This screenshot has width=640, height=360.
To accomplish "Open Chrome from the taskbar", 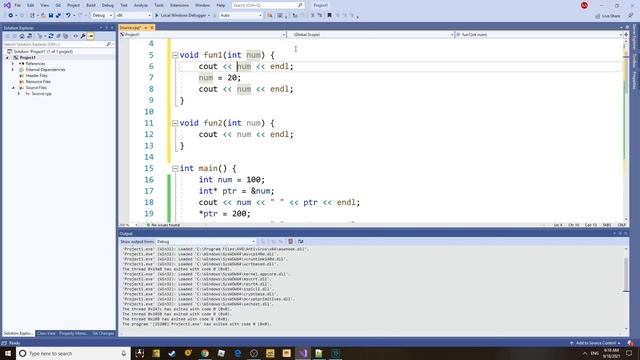I will point(204,353).
